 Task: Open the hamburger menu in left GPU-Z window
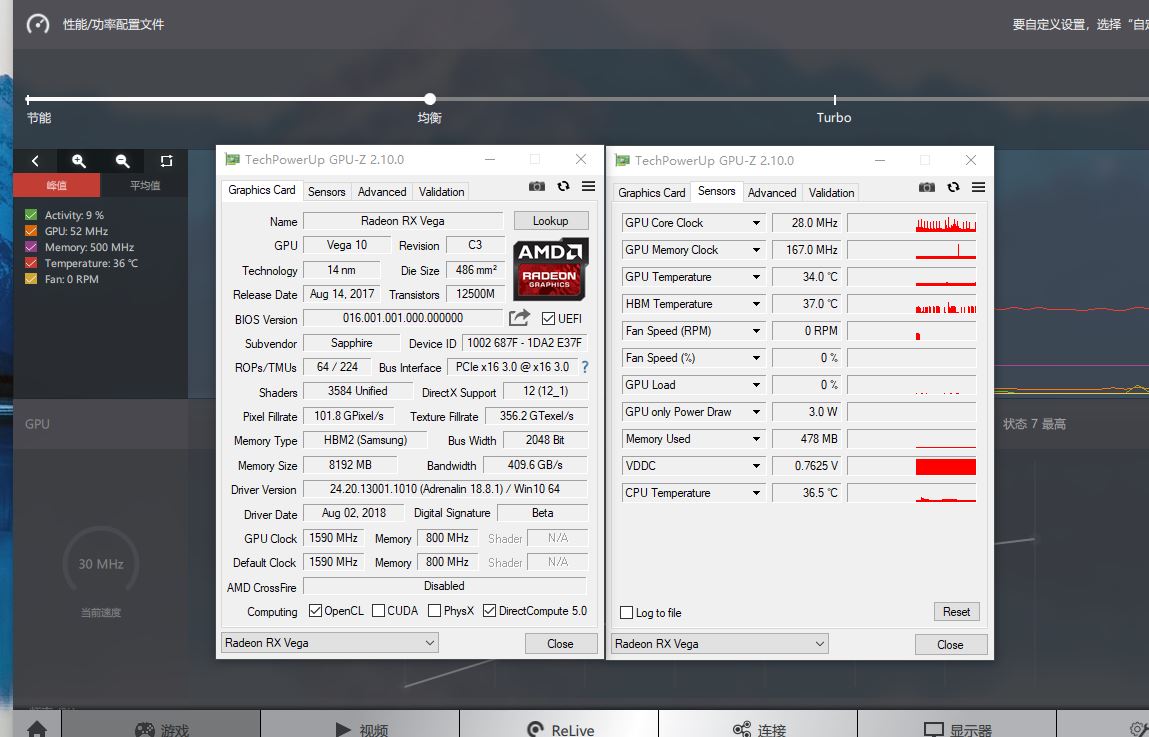pos(588,187)
